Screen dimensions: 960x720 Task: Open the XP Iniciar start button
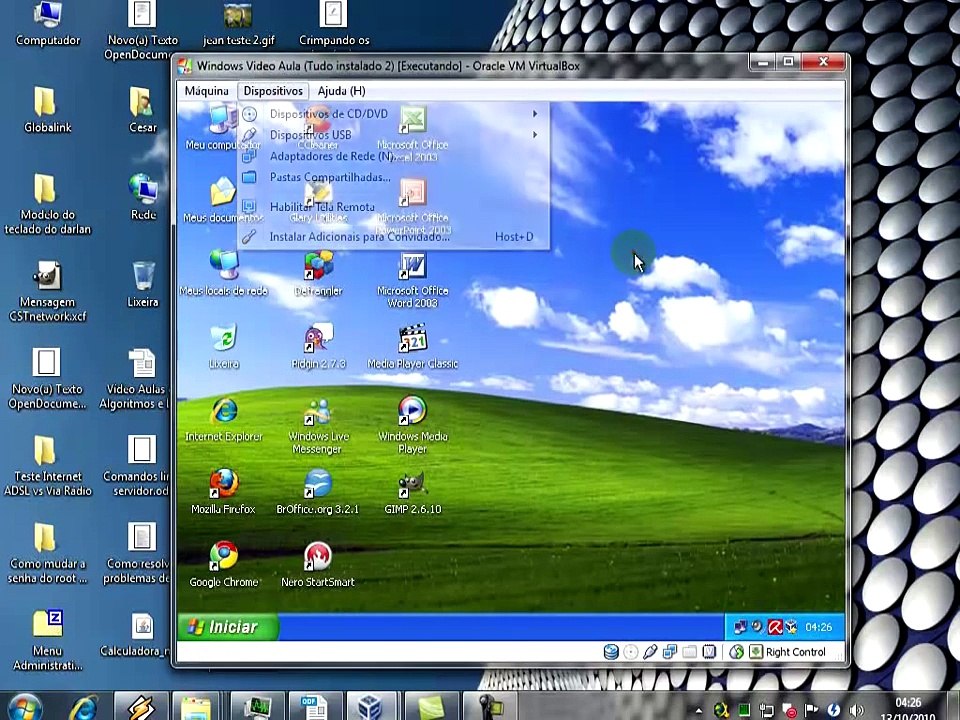tap(227, 627)
